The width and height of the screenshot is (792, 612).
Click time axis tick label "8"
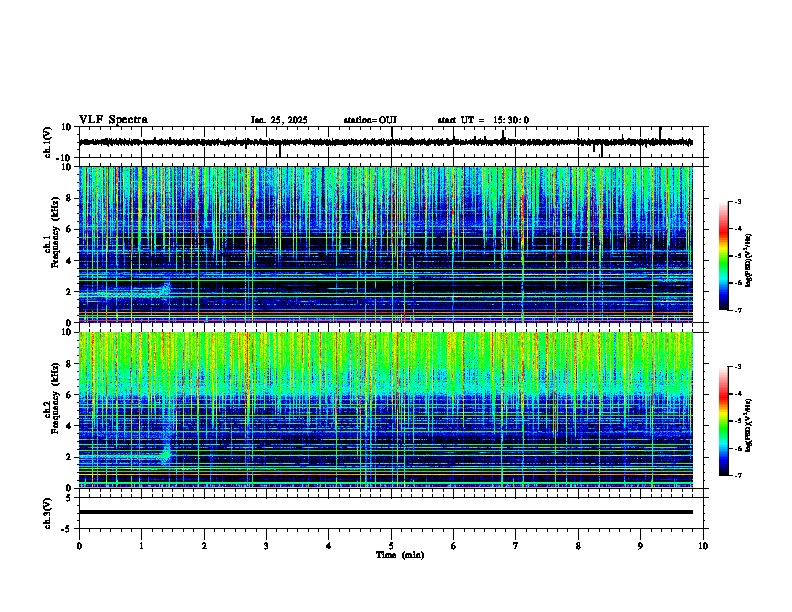click(x=578, y=546)
